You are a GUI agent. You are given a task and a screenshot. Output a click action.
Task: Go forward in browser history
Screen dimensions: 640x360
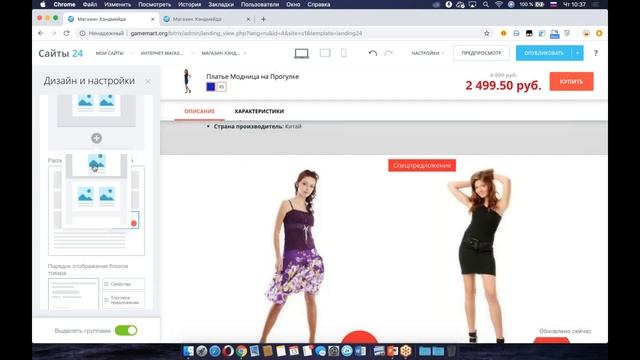tap(53, 33)
